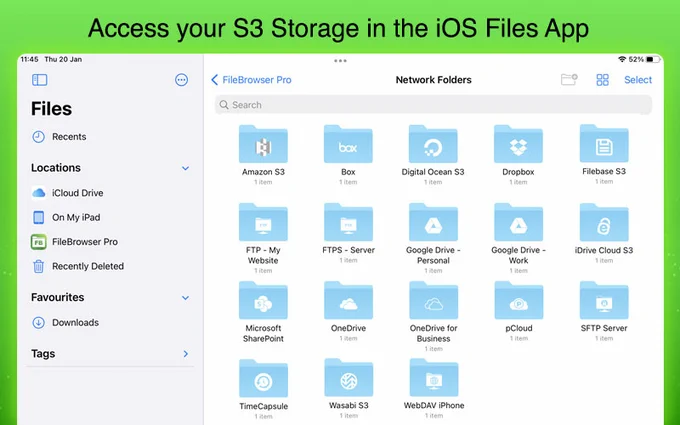The height and width of the screenshot is (425, 680).
Task: Toggle the sidebar panel icon
Action: tap(39, 80)
